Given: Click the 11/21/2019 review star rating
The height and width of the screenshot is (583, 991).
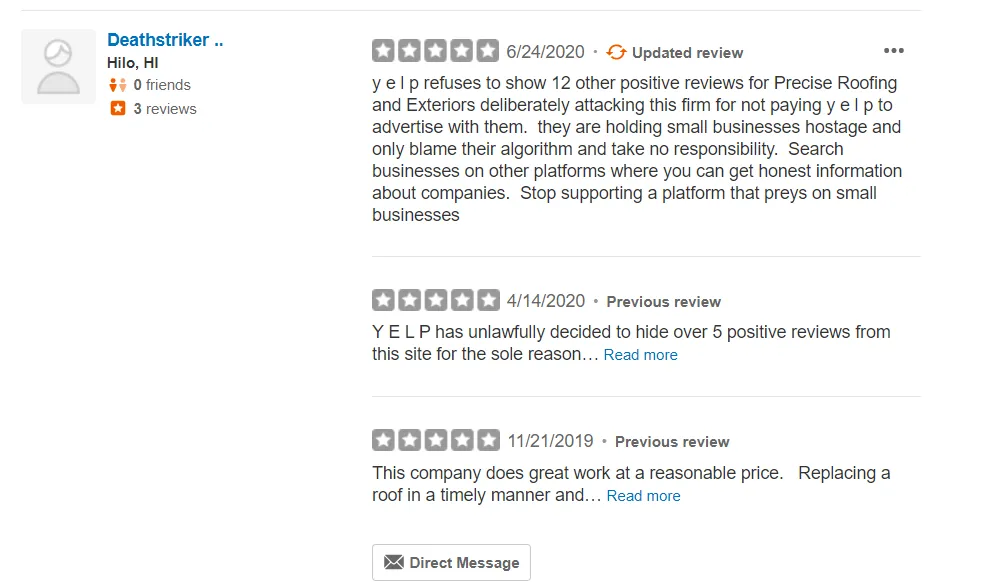Looking at the screenshot, I should point(435,440).
